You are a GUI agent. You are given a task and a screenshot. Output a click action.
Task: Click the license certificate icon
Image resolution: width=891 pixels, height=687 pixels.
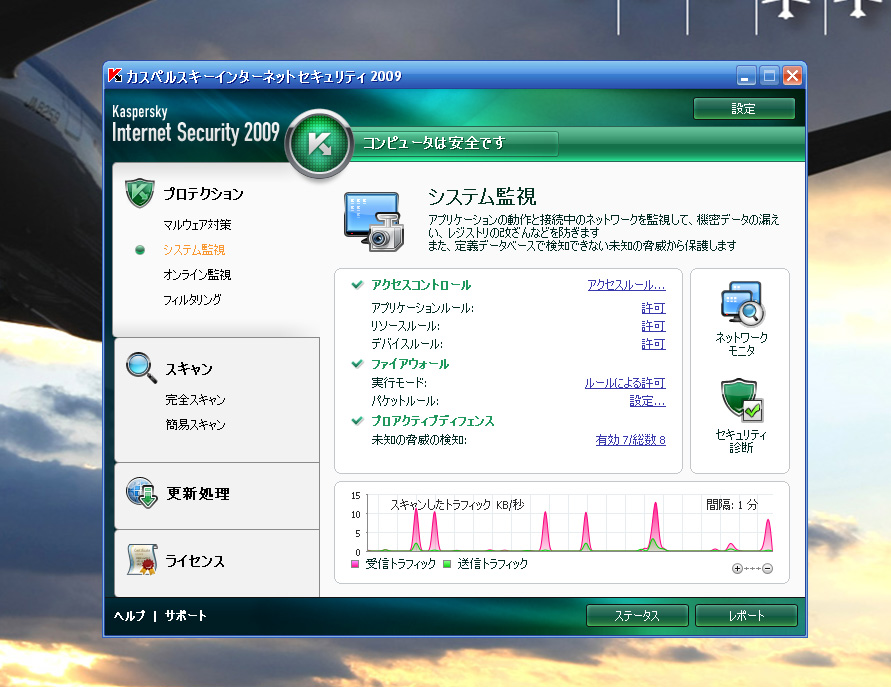[x=141, y=560]
